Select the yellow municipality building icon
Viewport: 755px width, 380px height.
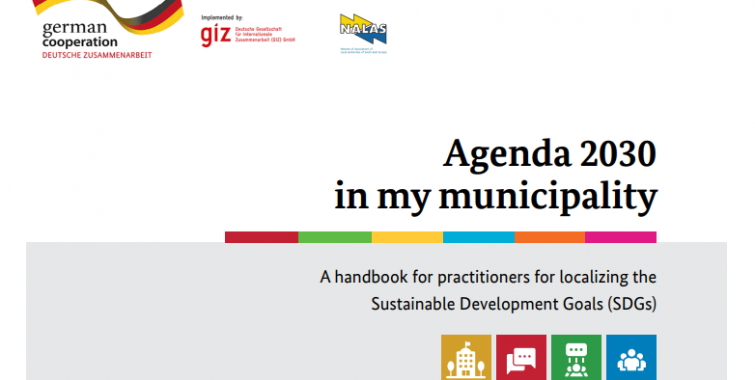tap(466, 357)
